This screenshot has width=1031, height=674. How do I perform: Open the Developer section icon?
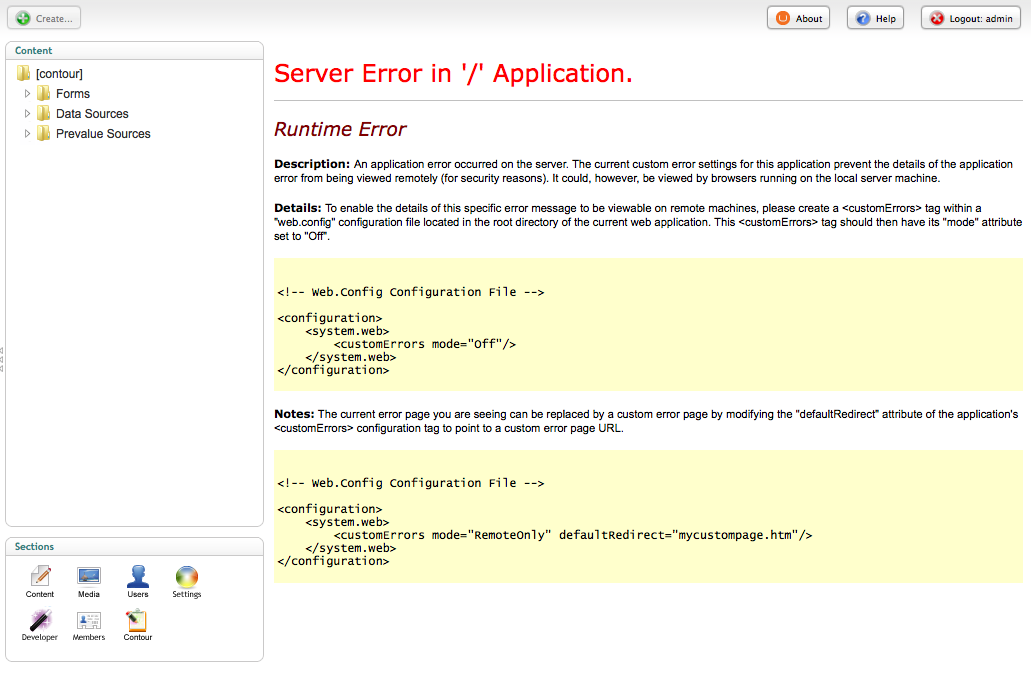pyautogui.click(x=40, y=621)
